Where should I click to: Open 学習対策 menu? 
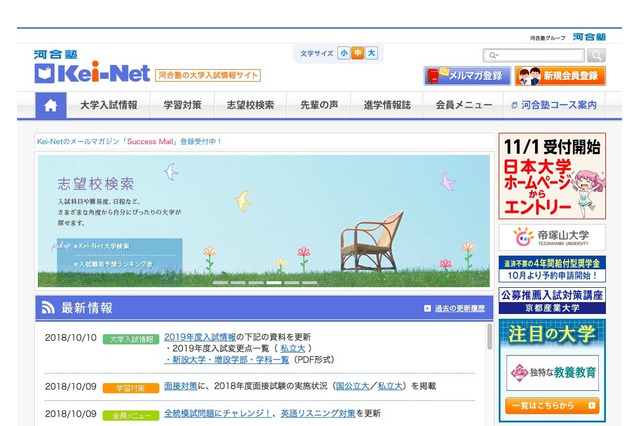(182, 105)
